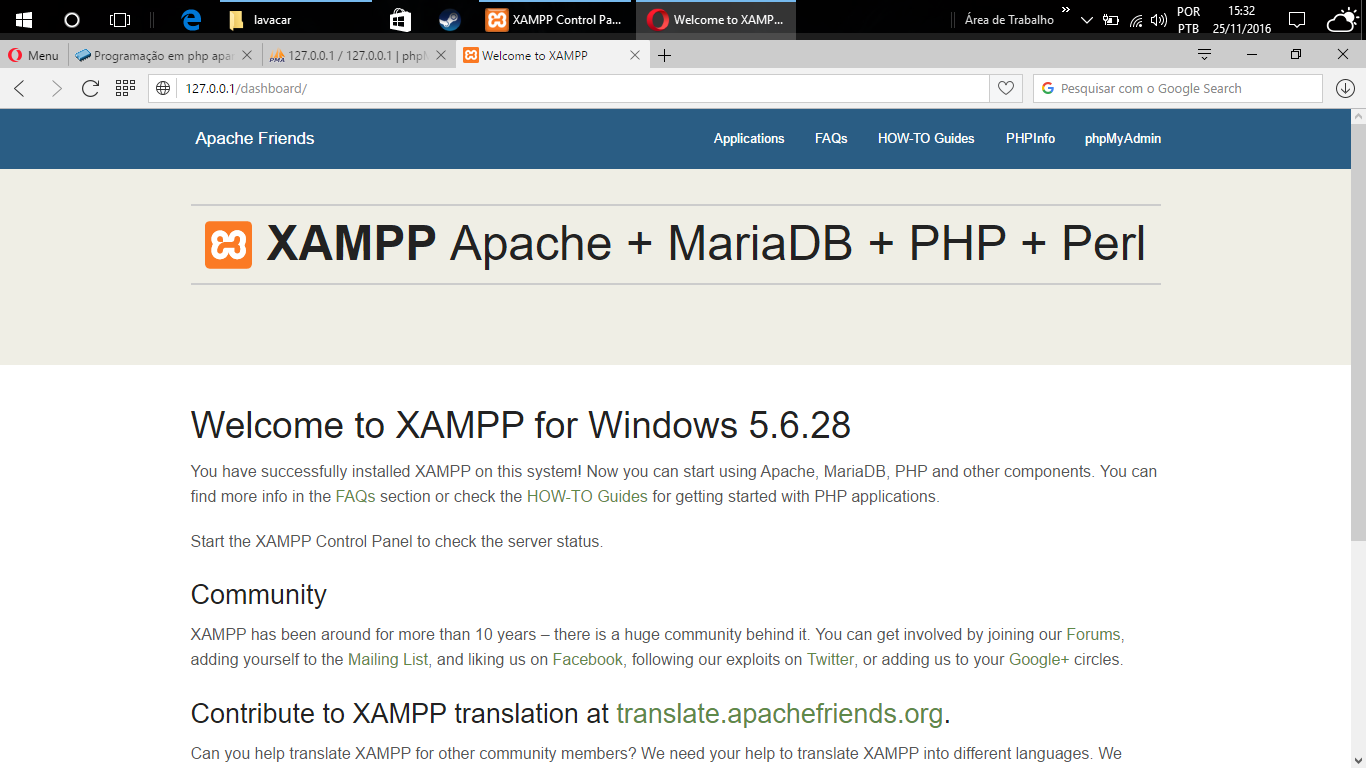
Task: Bookmark page with the heart icon
Action: tap(1006, 88)
